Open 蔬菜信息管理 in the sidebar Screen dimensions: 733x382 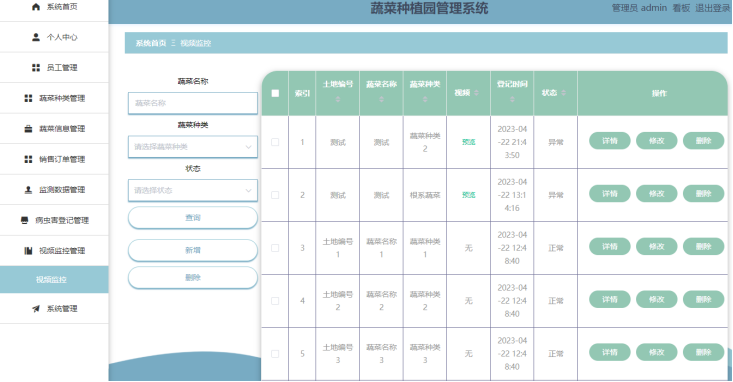pyautogui.click(x=54, y=129)
